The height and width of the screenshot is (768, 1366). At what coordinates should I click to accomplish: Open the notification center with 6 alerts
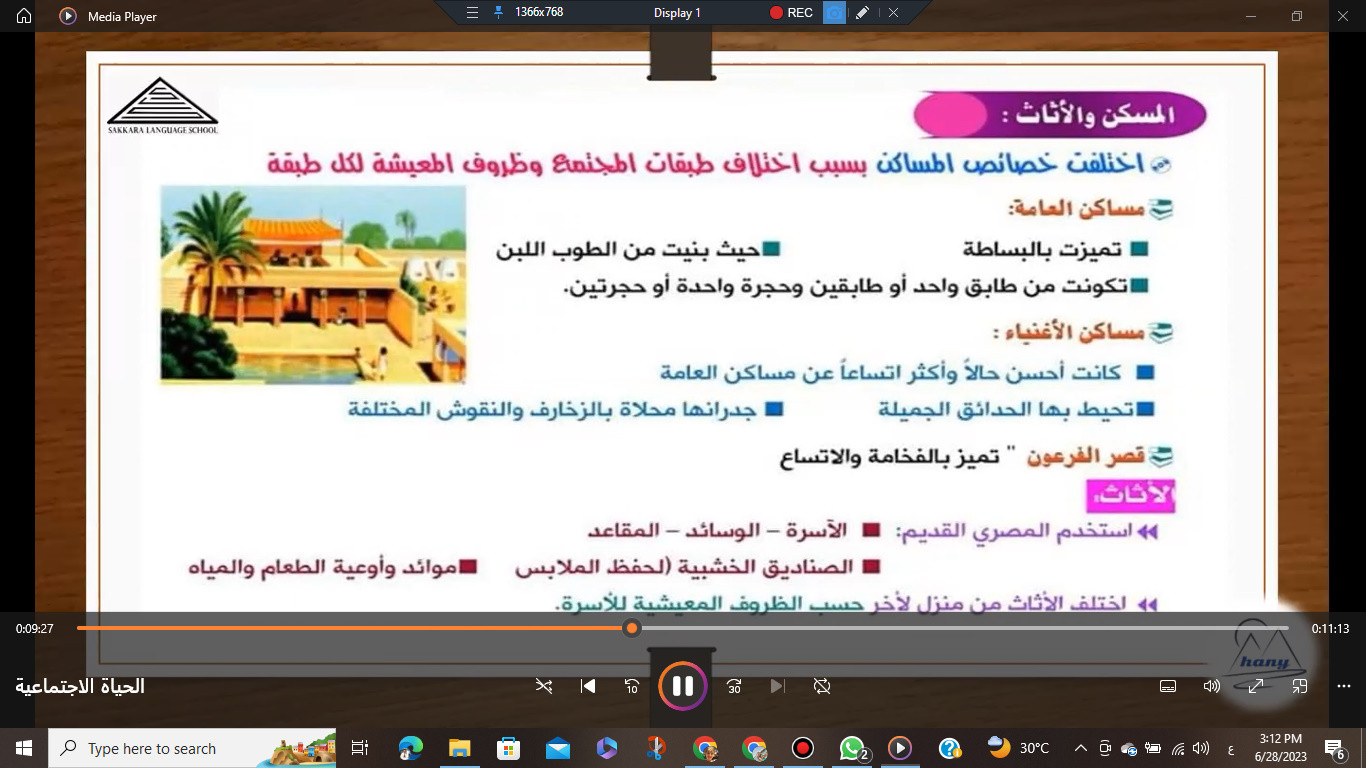pyautogui.click(x=1337, y=748)
